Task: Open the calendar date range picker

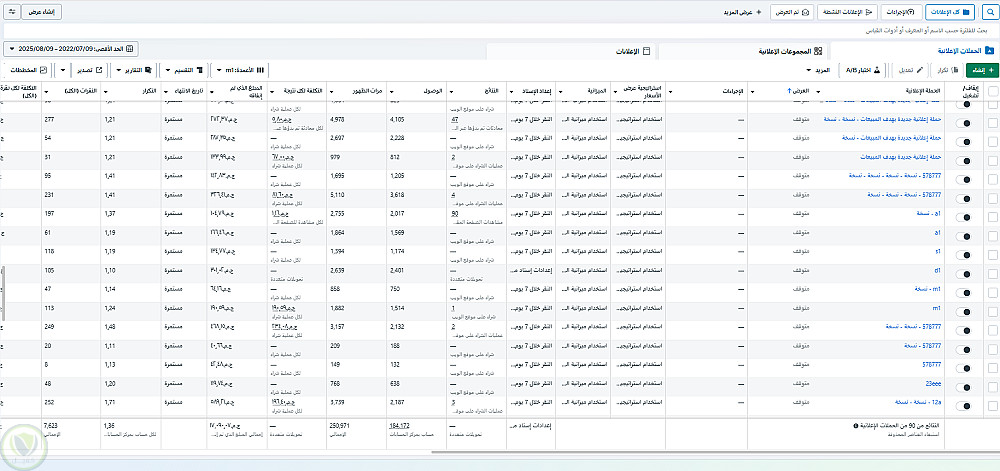Action: (71, 49)
